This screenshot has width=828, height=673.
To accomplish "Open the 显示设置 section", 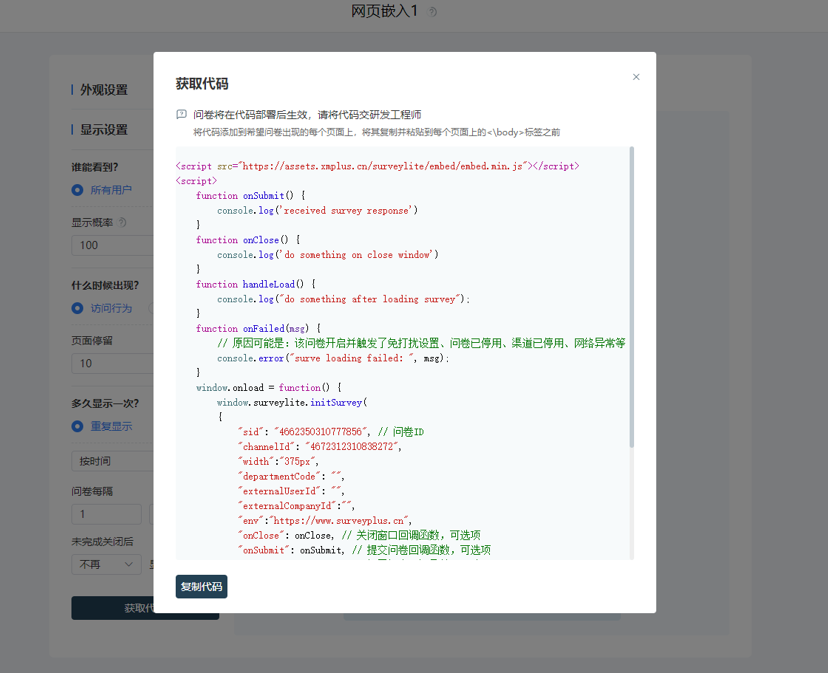I will [x=104, y=130].
